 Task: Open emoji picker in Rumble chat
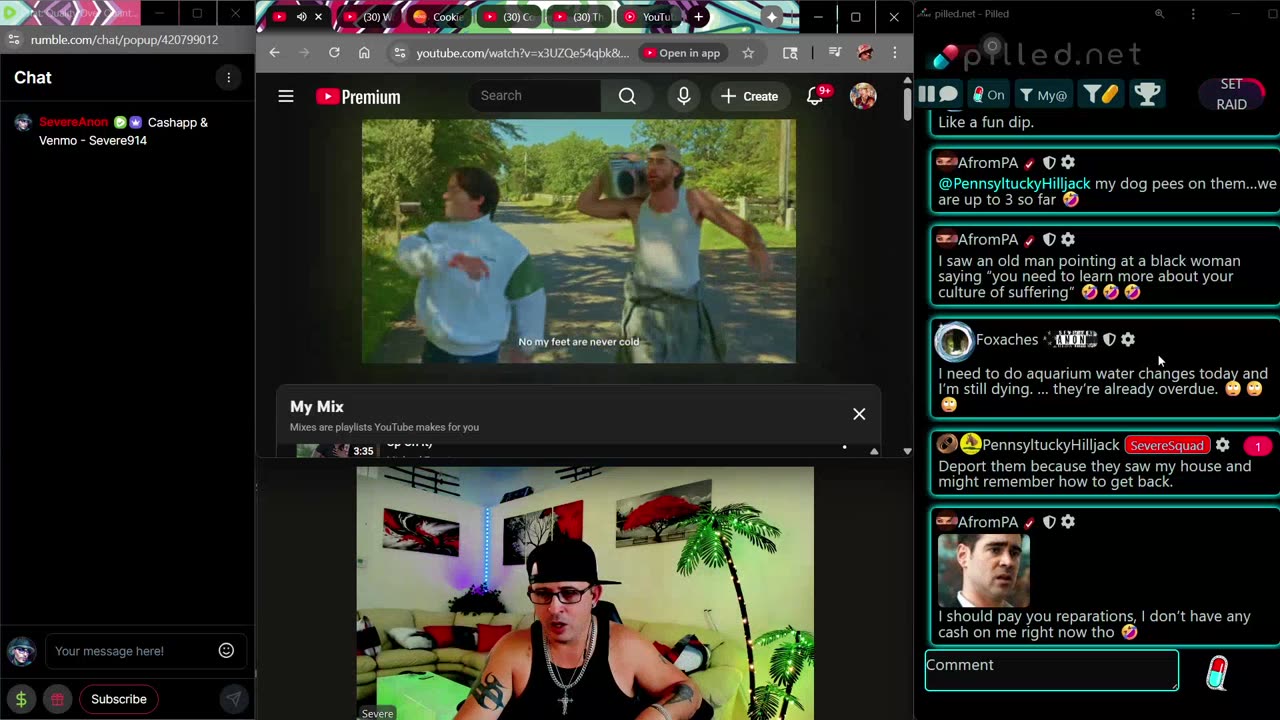226,651
